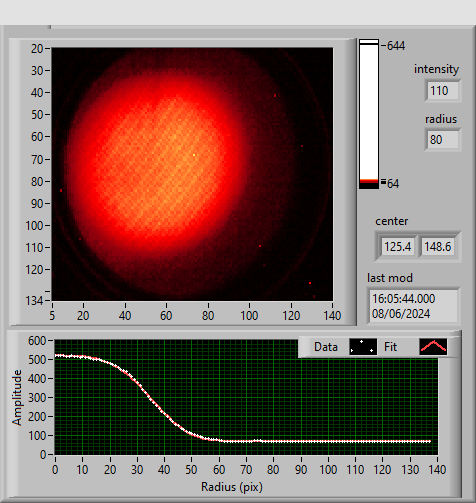Click the Data plot legend icon
This screenshot has width=476, height=503.
(x=363, y=347)
